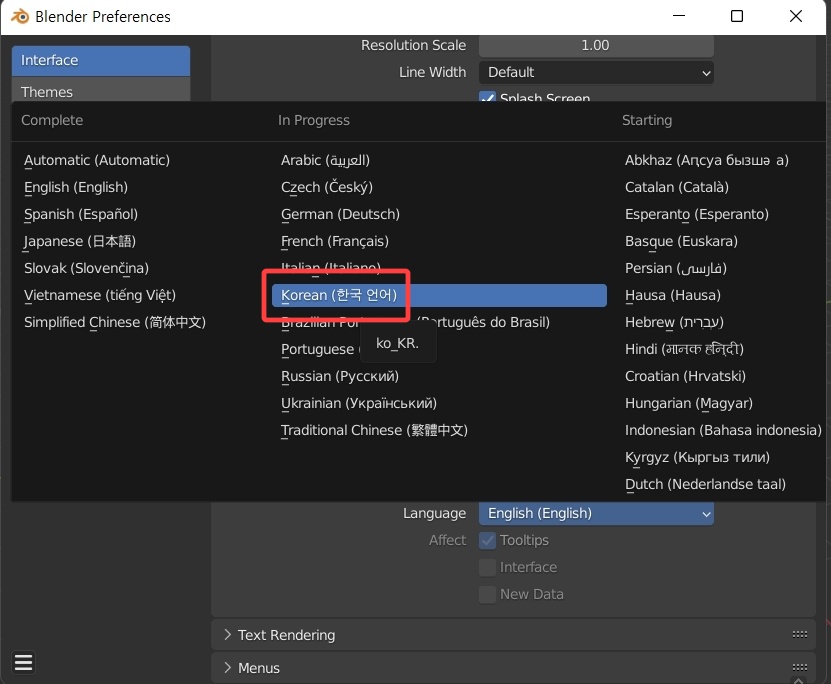The width and height of the screenshot is (831, 684).
Task: Select Indonesian (Bahasa indonesia) language
Action: (723, 430)
